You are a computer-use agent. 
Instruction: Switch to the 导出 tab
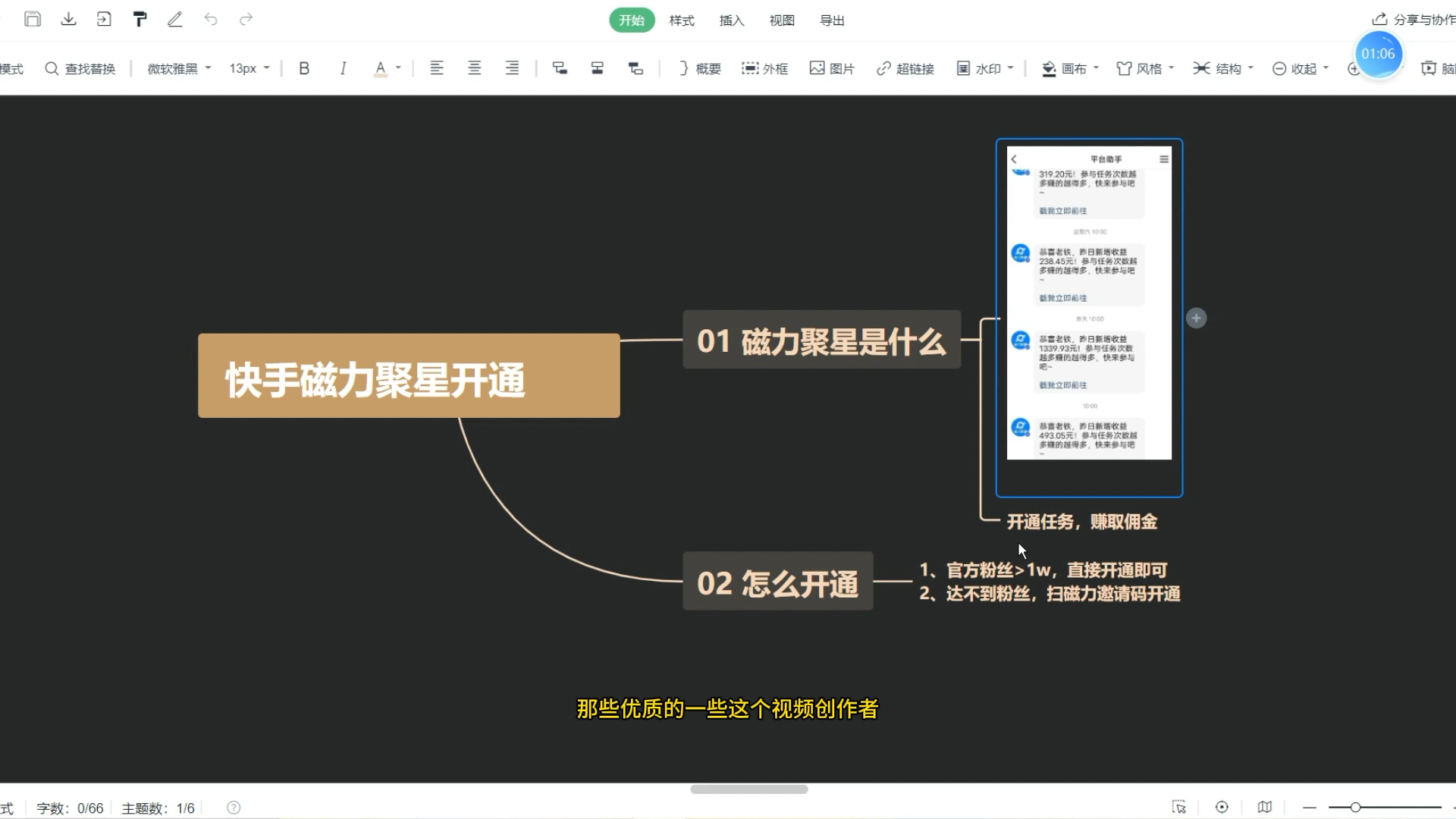point(832,20)
